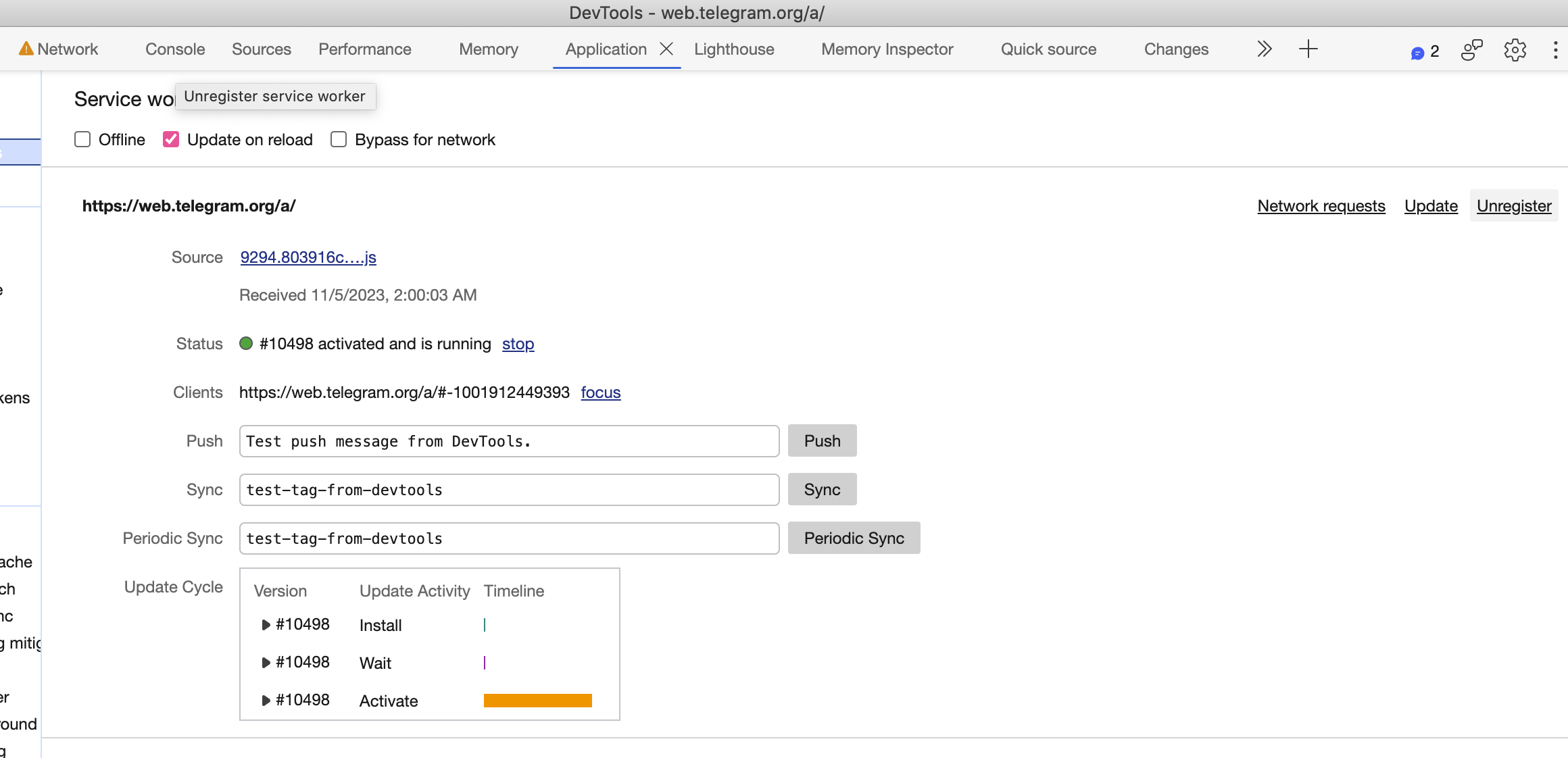Expand the #10498 Activate row
This screenshot has height=758, width=1568.
tap(266, 701)
